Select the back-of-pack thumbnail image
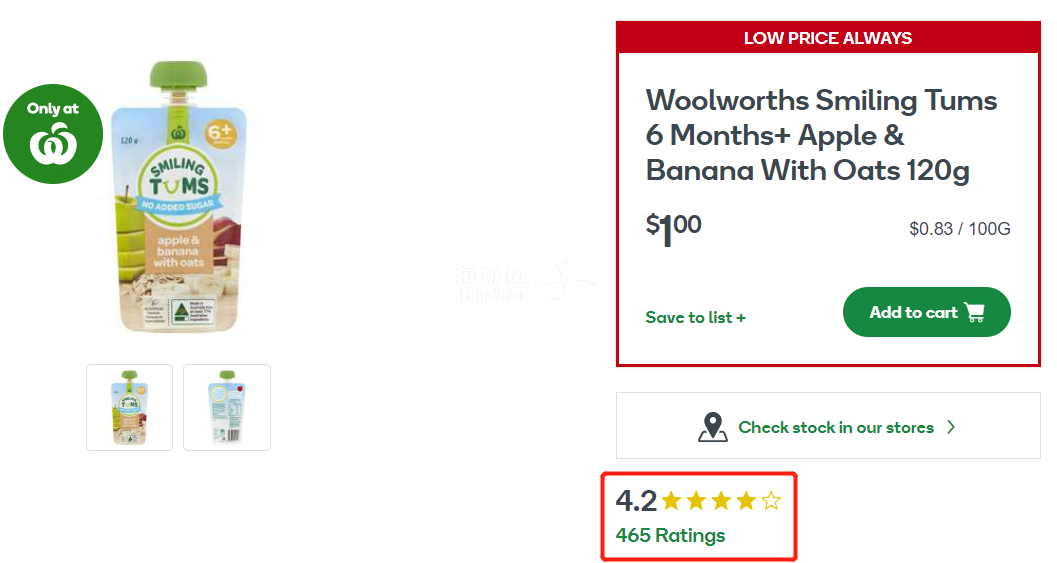1057x563 pixels. [227, 407]
